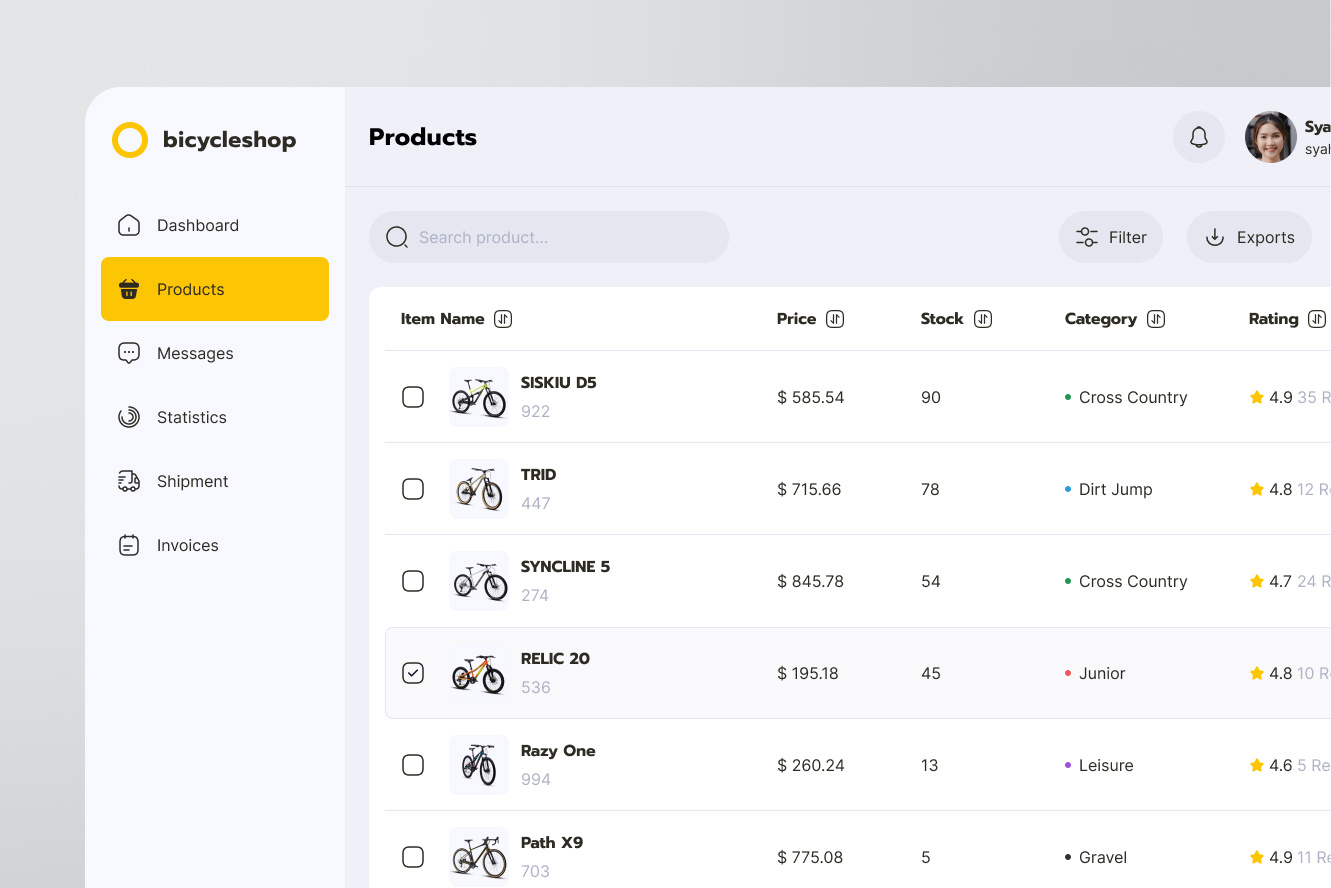Select the Dashboard home icon
The image size is (1331, 888).
pos(129,225)
